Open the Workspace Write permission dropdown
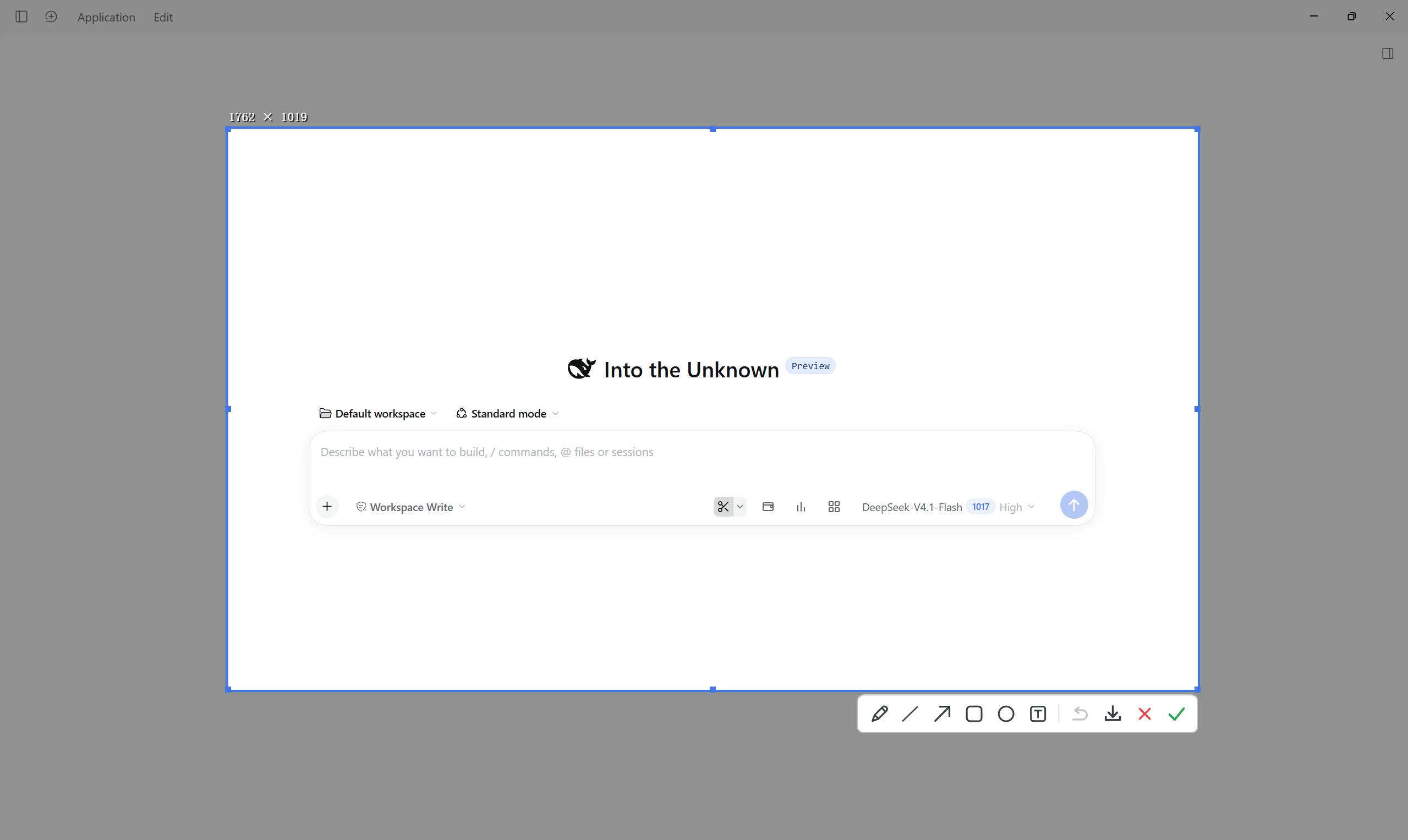1408x840 pixels. 410,507
